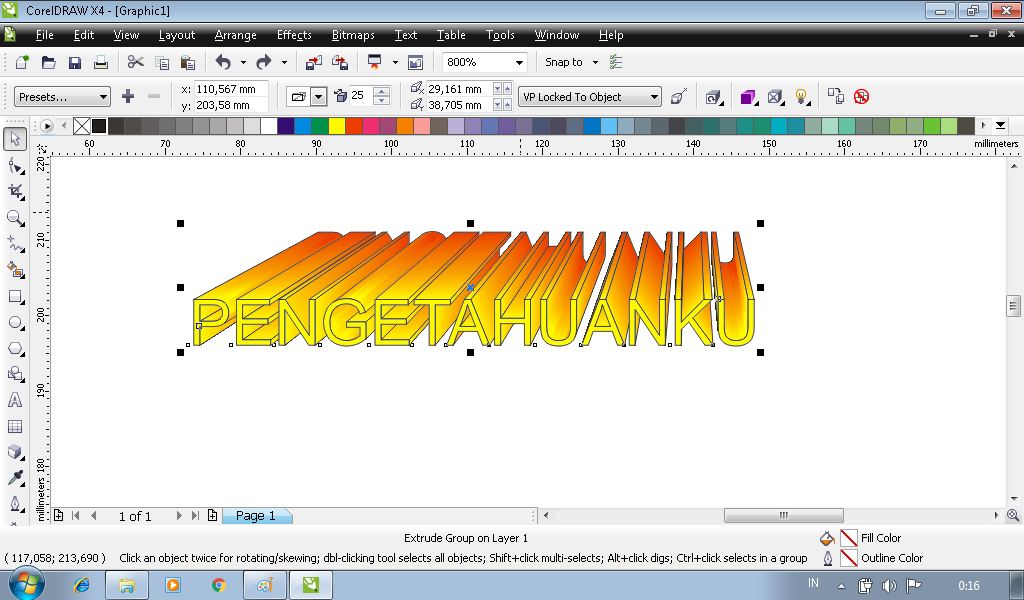
Task: Open the Bitmaps menu
Action: click(352, 35)
